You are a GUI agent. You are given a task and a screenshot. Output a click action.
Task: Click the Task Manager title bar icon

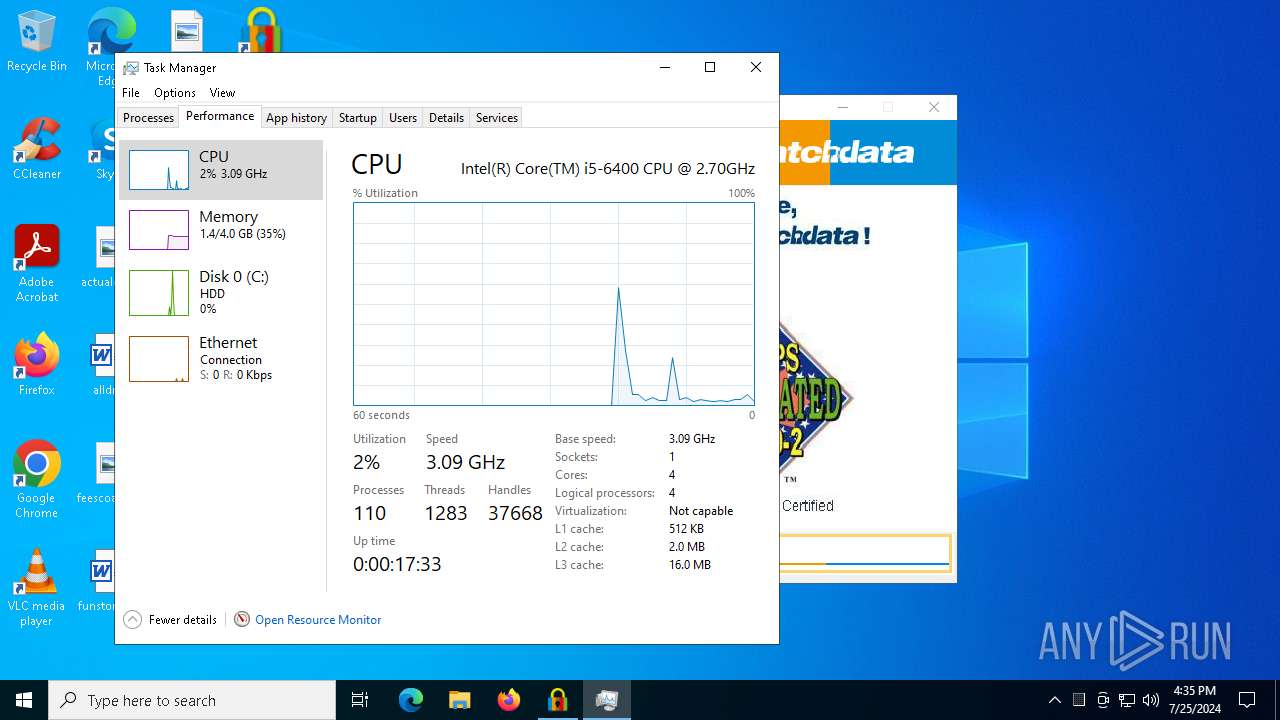pyautogui.click(x=131, y=68)
